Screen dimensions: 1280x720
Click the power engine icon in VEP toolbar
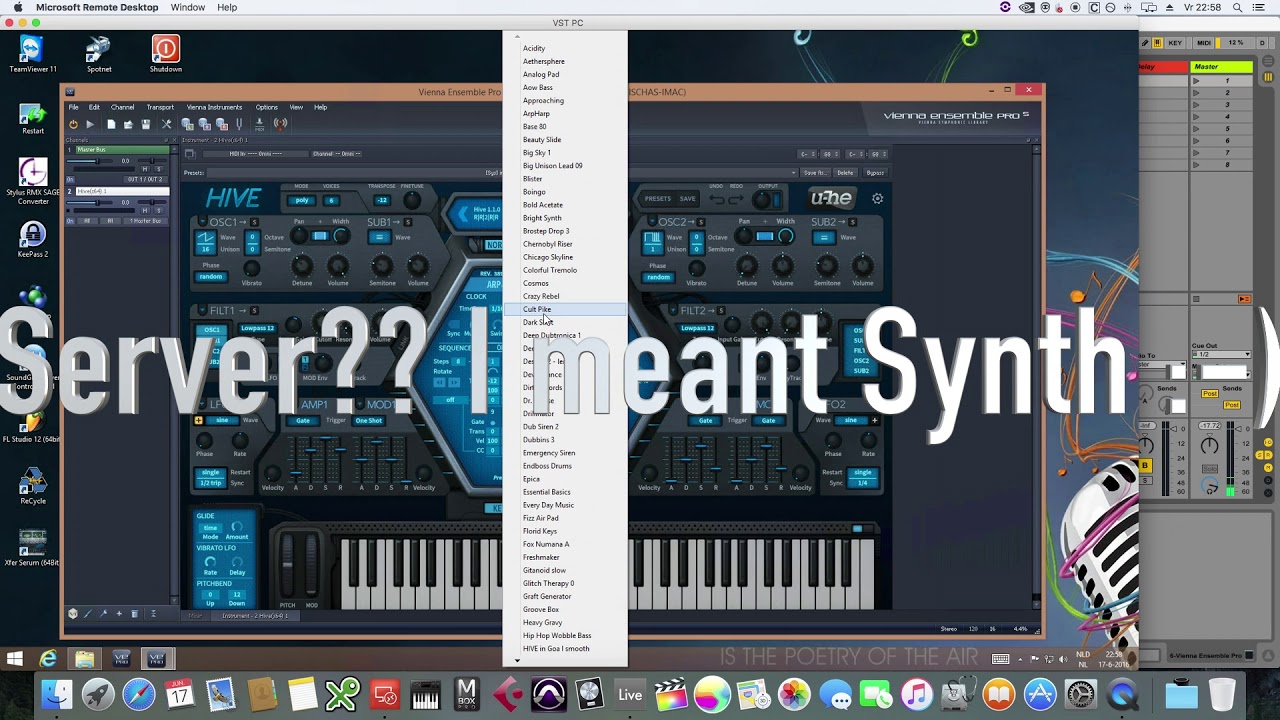pyautogui.click(x=73, y=124)
